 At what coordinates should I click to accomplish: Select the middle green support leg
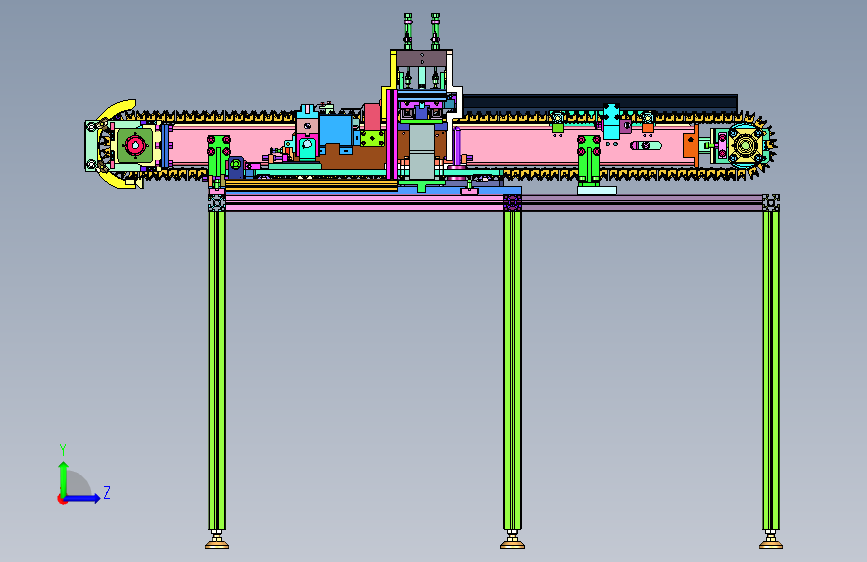(513, 370)
